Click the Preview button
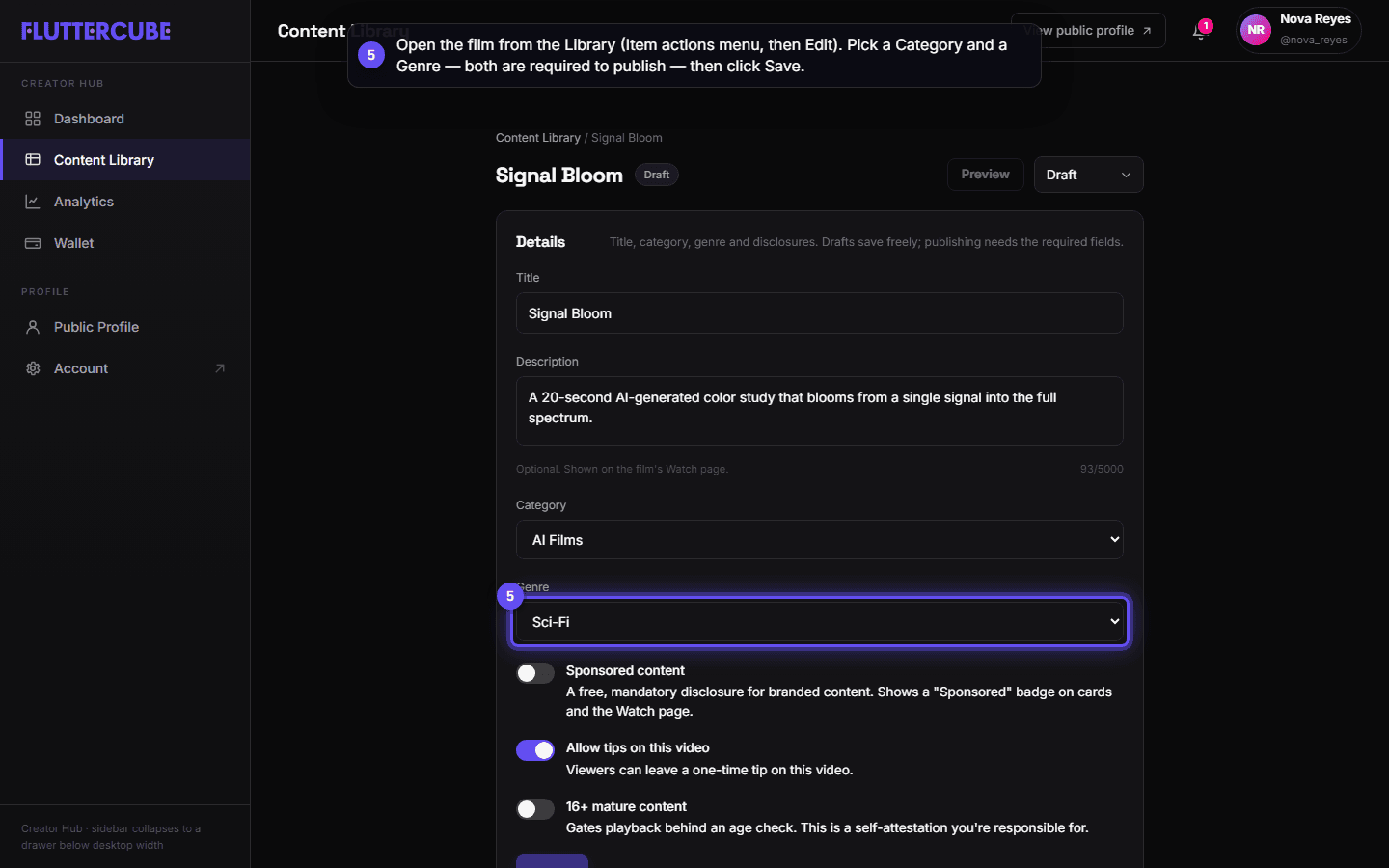The image size is (1389, 868). pos(986,175)
